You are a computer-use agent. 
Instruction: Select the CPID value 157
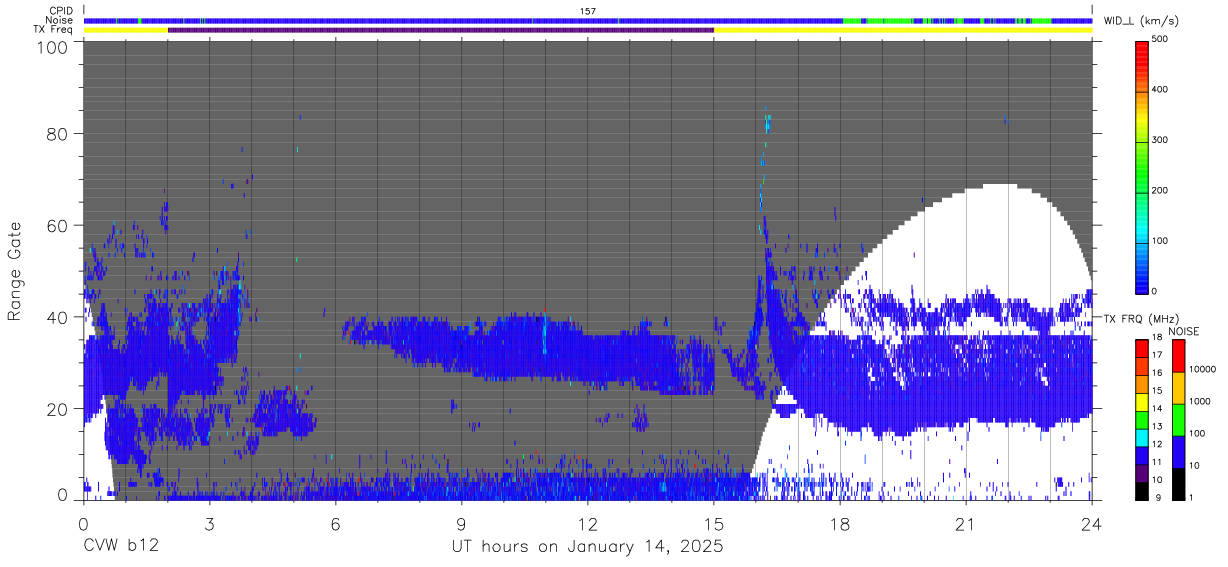click(588, 11)
